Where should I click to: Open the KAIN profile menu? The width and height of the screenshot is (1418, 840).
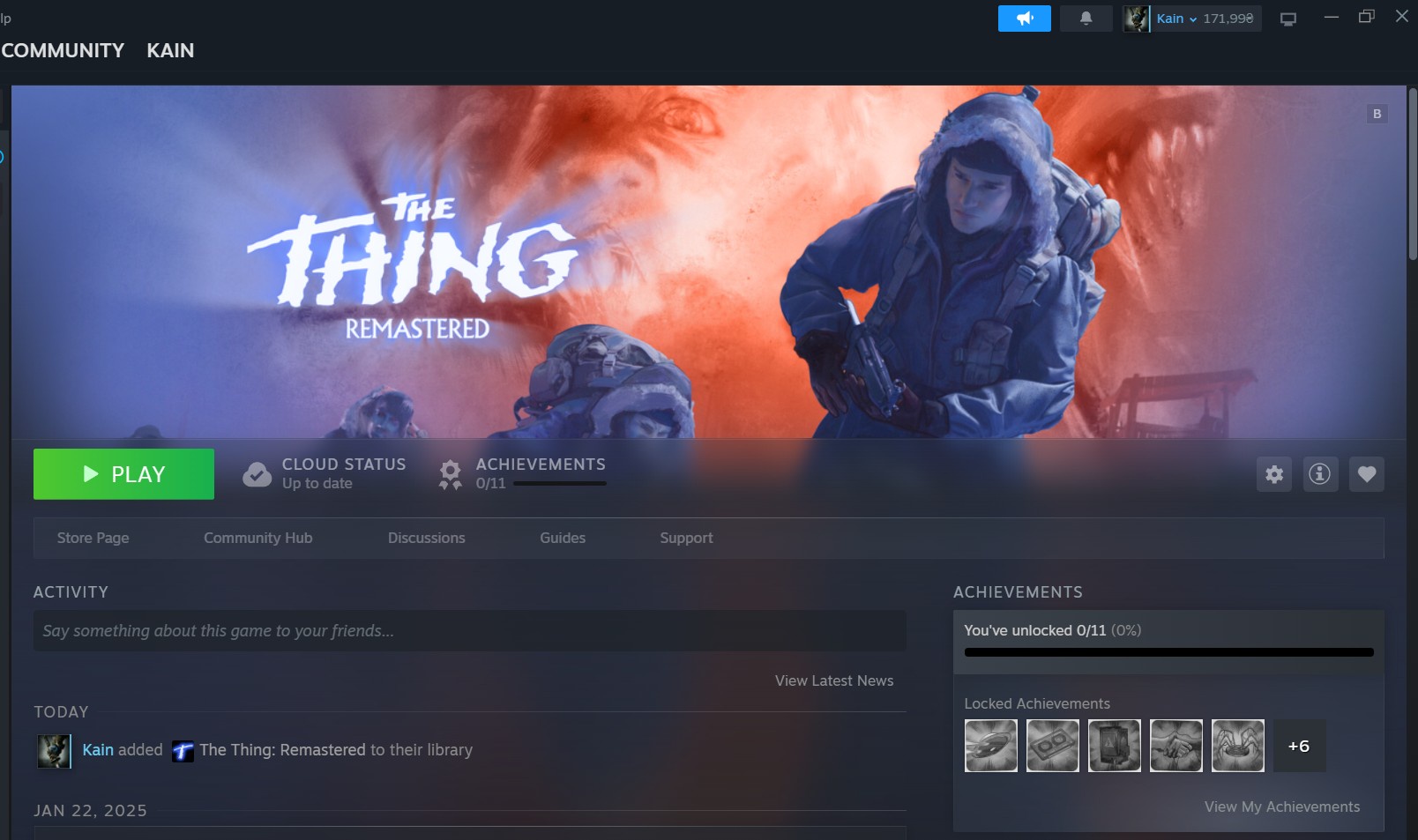(x=170, y=51)
